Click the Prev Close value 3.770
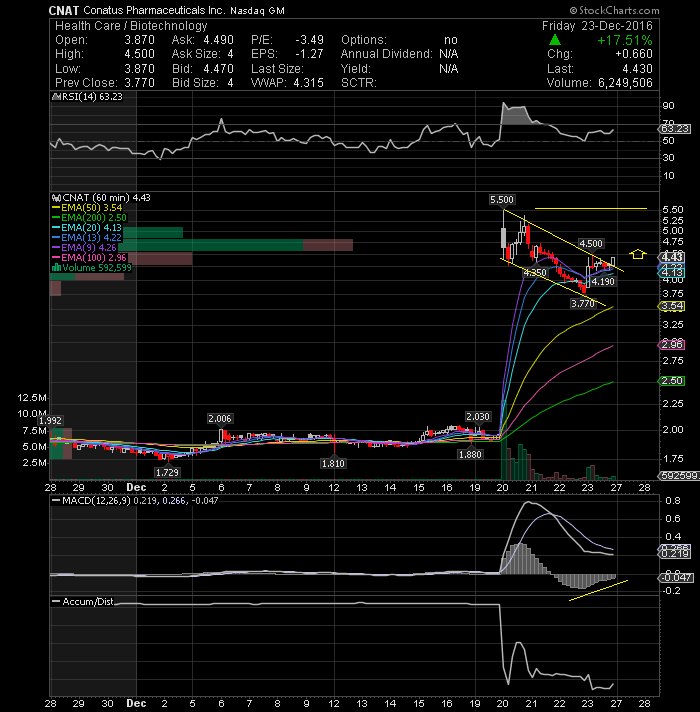700x712 pixels. pos(139,83)
